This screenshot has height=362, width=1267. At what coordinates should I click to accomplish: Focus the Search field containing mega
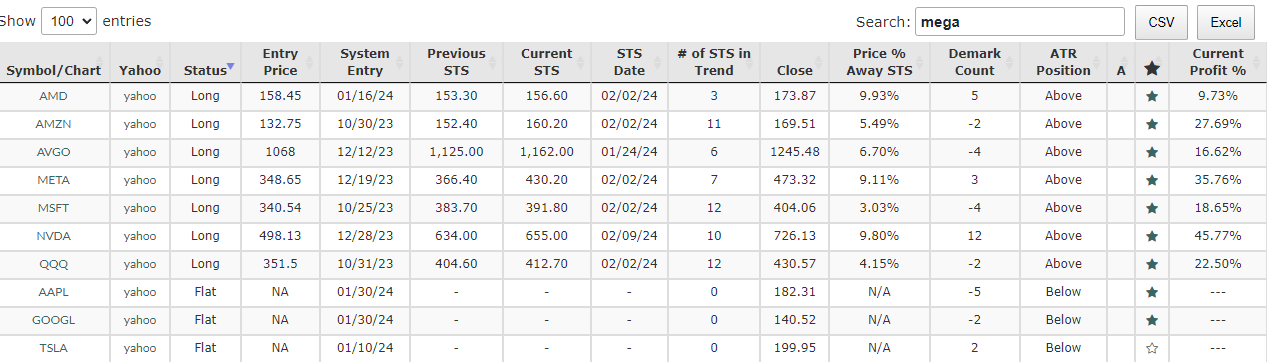click(x=1020, y=21)
